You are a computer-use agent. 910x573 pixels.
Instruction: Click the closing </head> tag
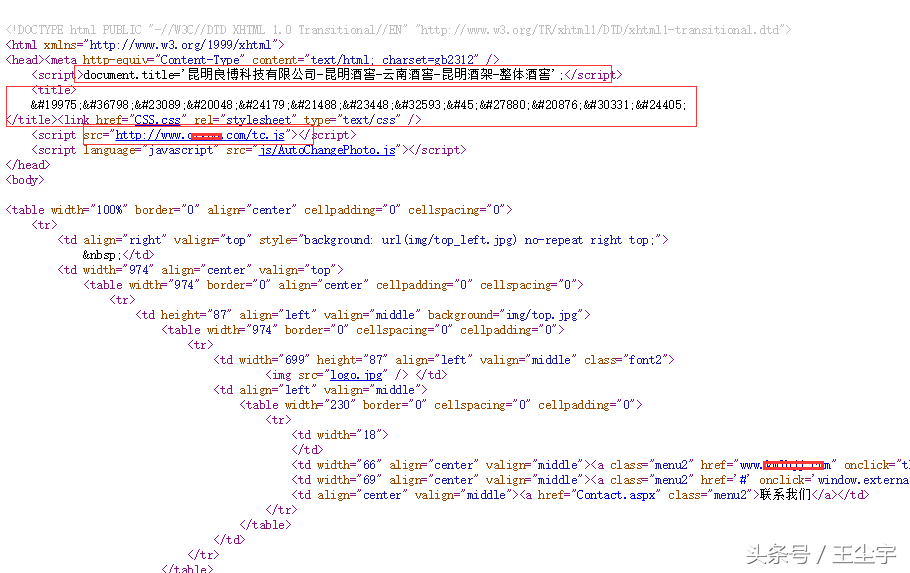coord(28,165)
